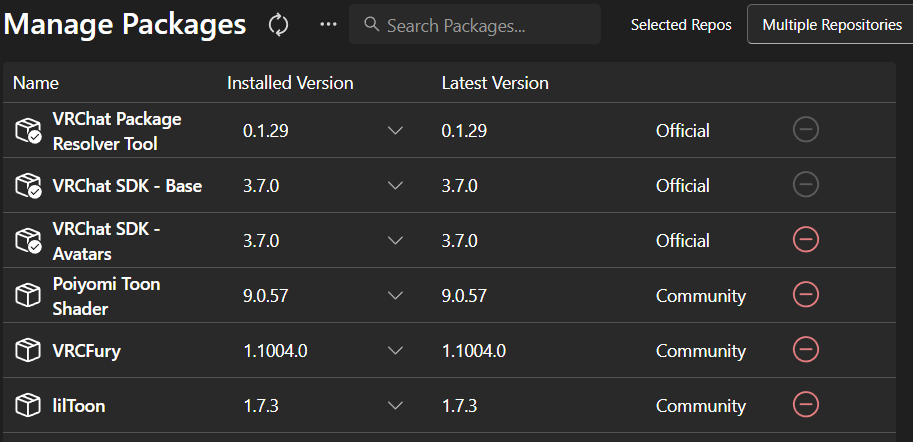Click the refresh packages icon
Viewport: 913px width, 442px height.
pos(278,25)
